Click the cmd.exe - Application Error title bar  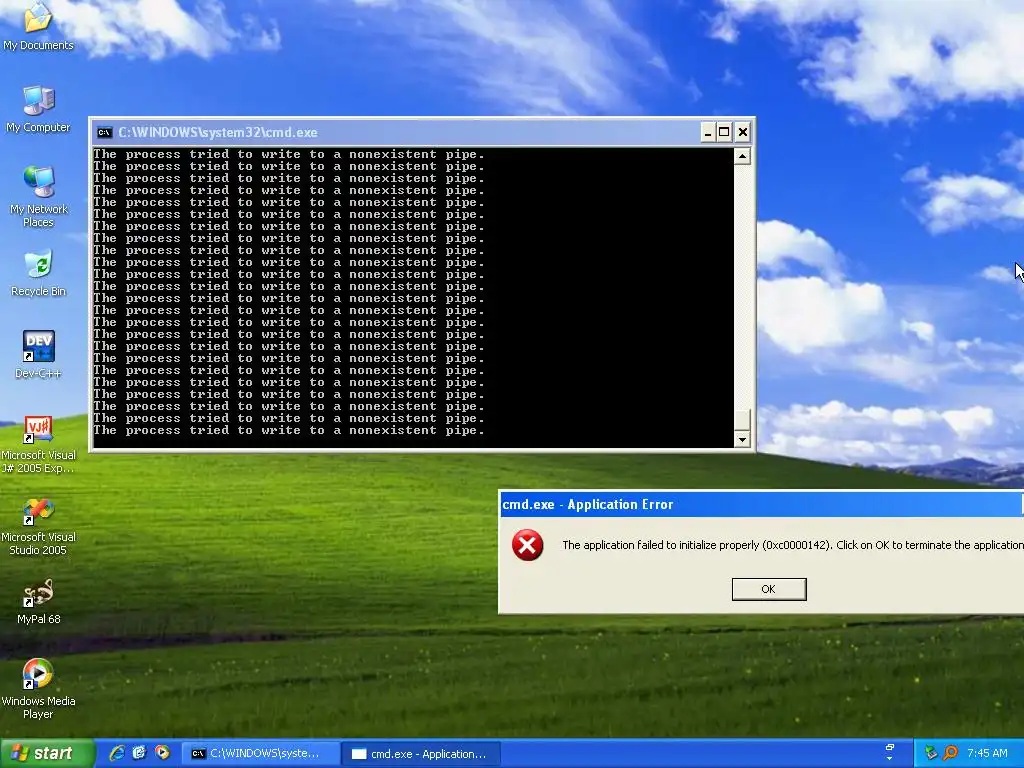[x=761, y=504]
